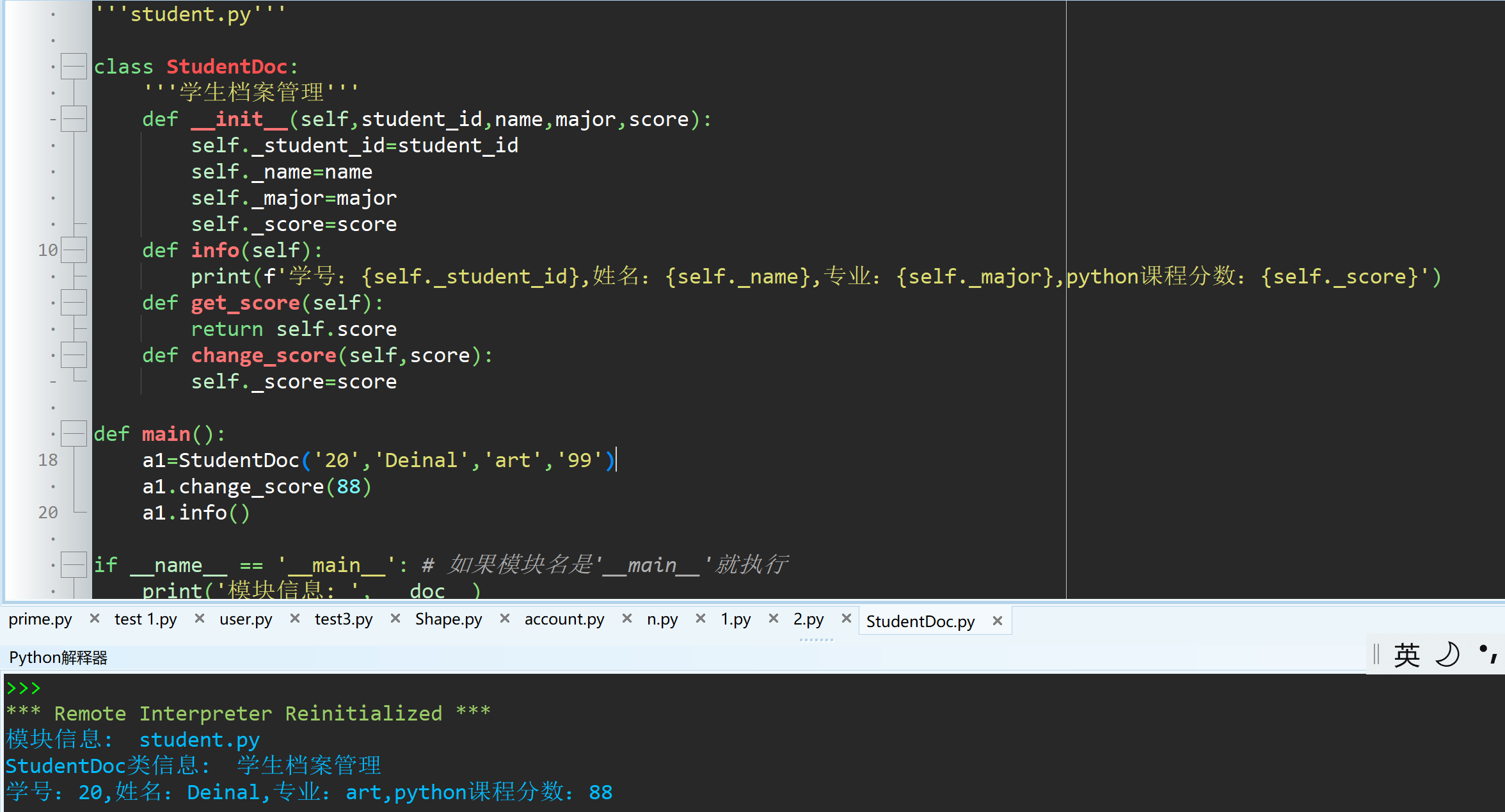Close the Shape.py tab
The height and width of the screenshot is (812, 1505).
[505, 619]
